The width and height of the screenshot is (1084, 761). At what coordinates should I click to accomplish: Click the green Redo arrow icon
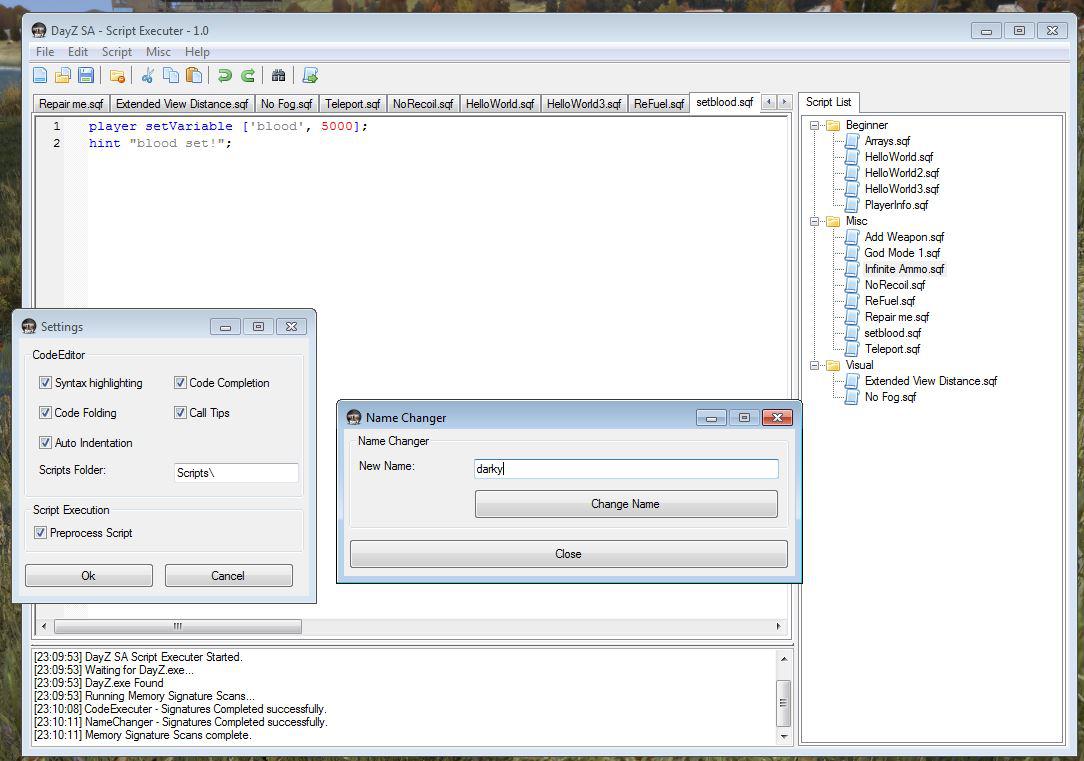pos(248,75)
